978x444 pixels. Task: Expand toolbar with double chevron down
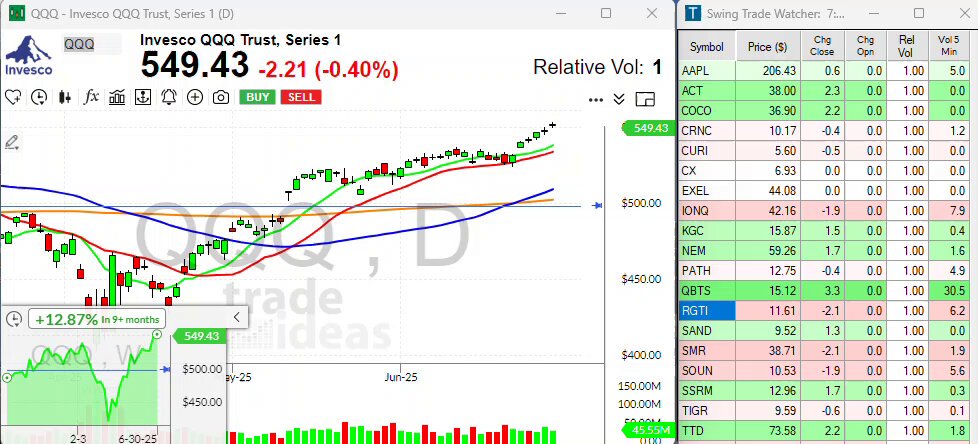pyautogui.click(x=619, y=99)
